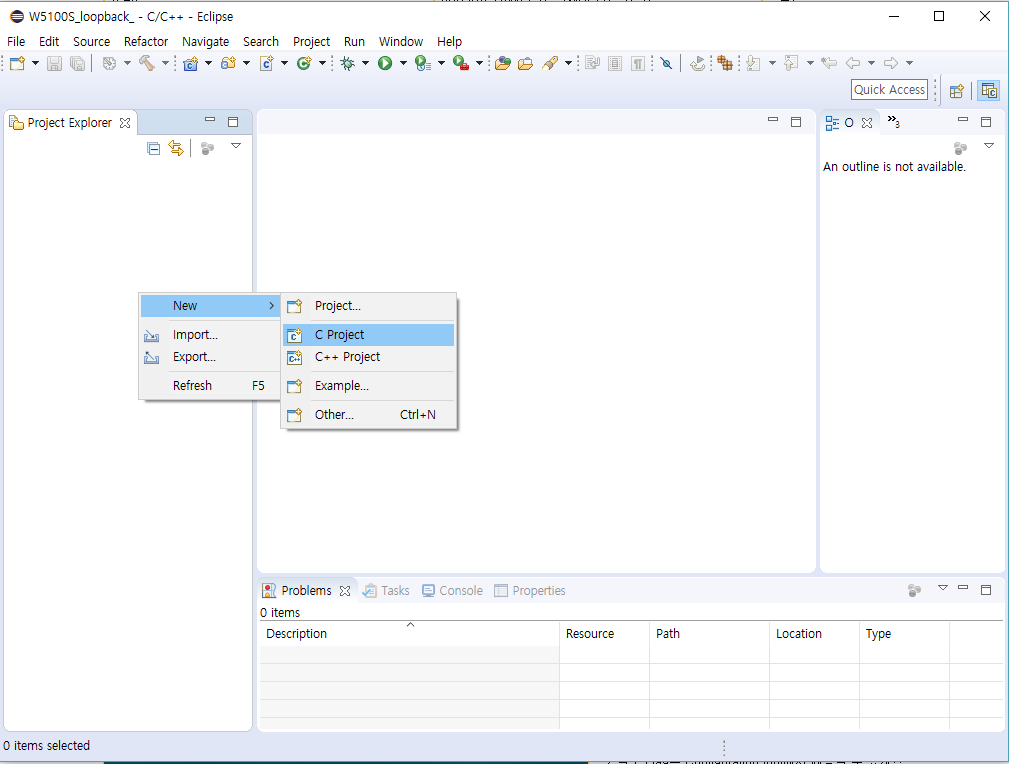This screenshot has width=1009, height=764.
Task: Click the Back navigation arrow
Action: pyautogui.click(x=853, y=63)
